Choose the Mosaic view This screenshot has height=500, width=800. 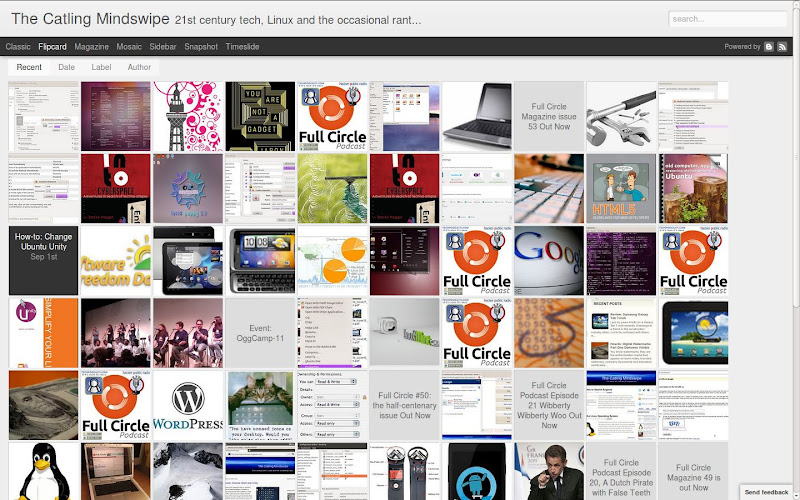[x=129, y=46]
